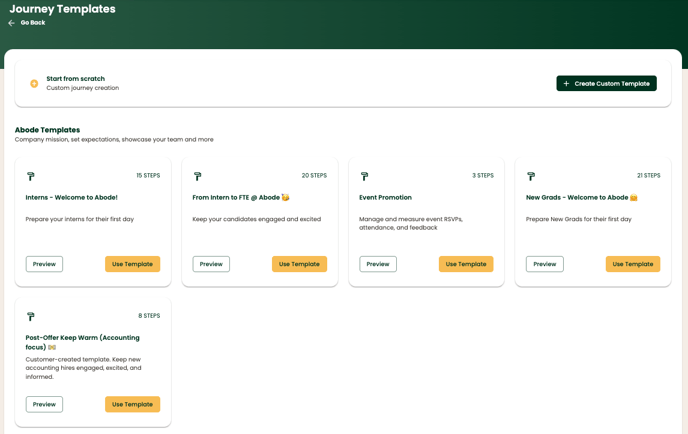The height and width of the screenshot is (434, 688).
Task: Use the Interns - Welcome to Abode template
Action: point(132,264)
